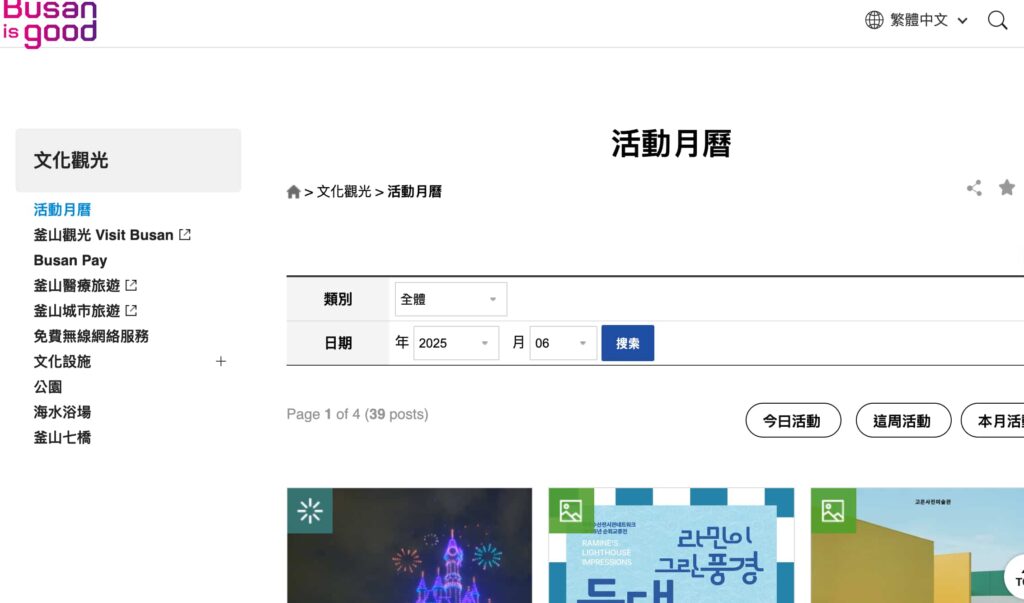Click the image icon on the lighthouse event thumbnail
Viewport: 1024px width, 603px height.
pyautogui.click(x=570, y=511)
